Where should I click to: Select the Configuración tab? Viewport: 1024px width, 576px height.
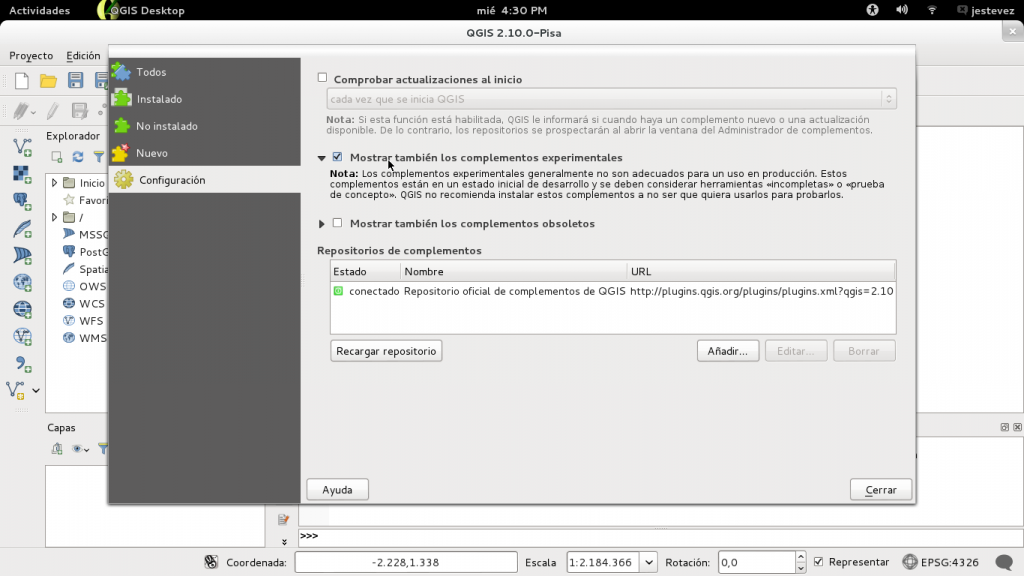click(204, 180)
